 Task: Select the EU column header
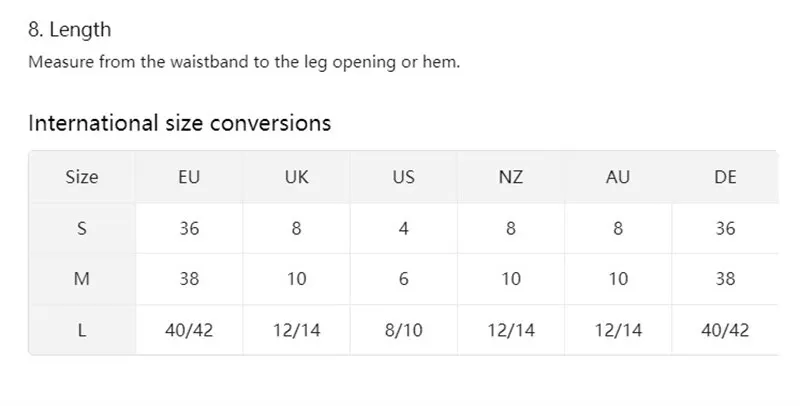(x=189, y=177)
